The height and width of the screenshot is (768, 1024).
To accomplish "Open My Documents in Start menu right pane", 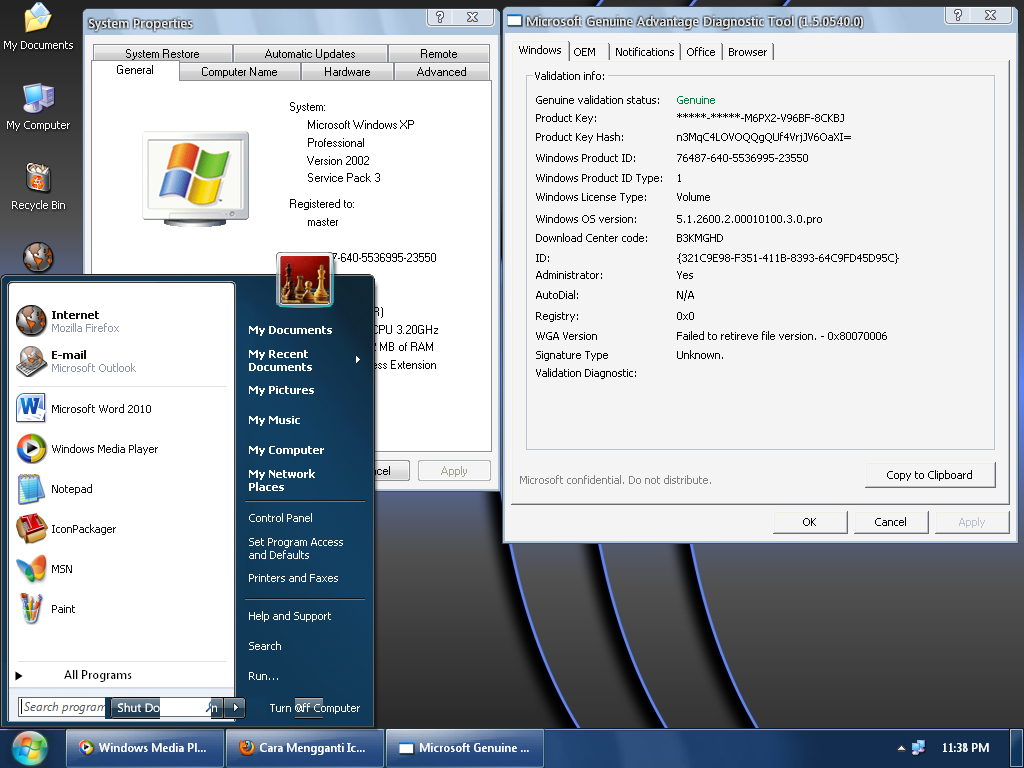I will (x=290, y=330).
